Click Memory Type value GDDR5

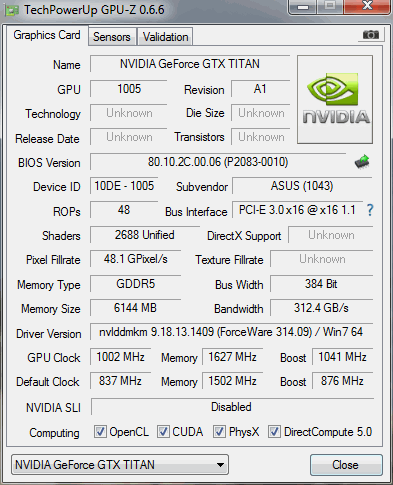(x=135, y=284)
